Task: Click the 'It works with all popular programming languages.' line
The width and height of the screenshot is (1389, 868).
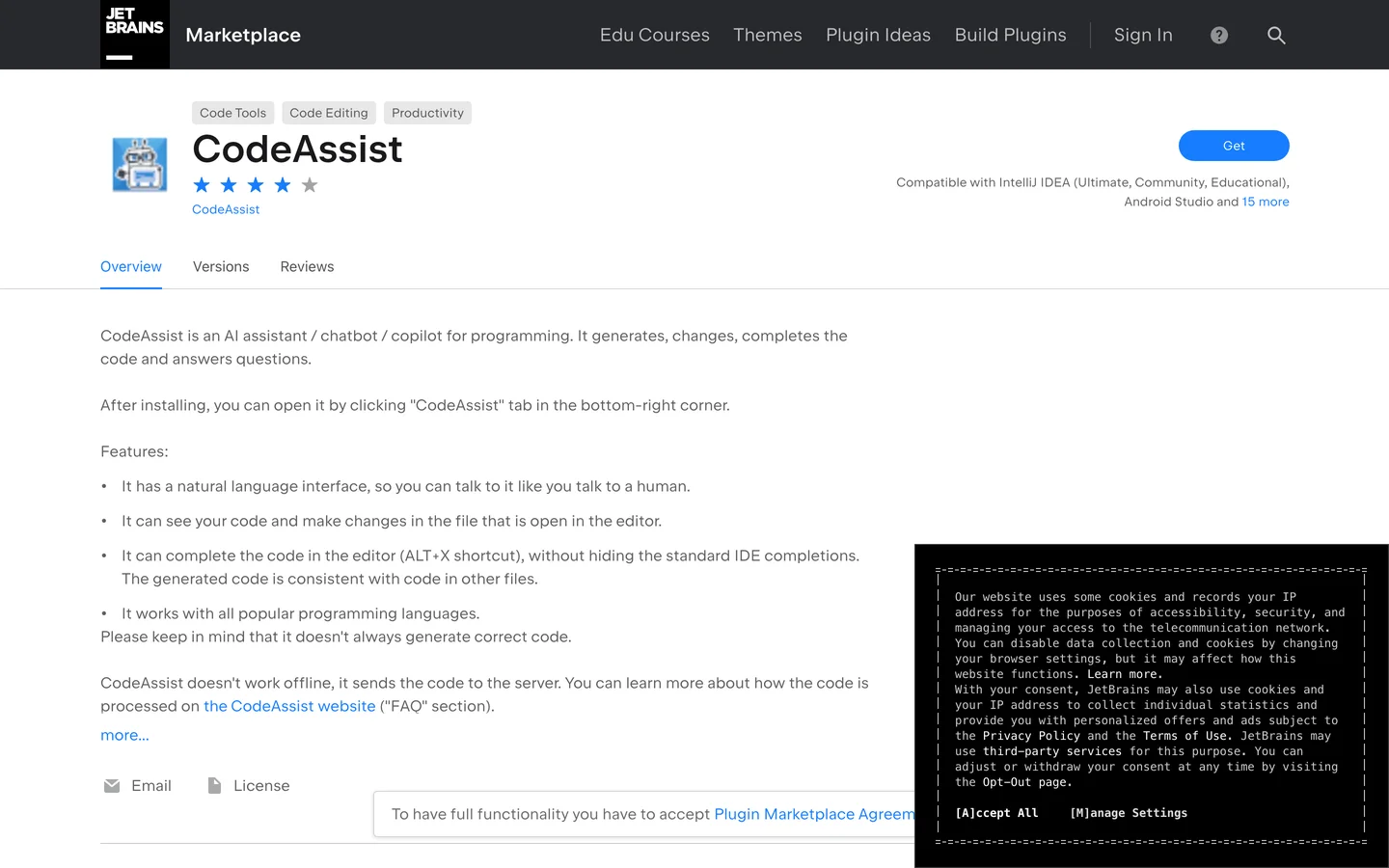Action: click(300, 613)
